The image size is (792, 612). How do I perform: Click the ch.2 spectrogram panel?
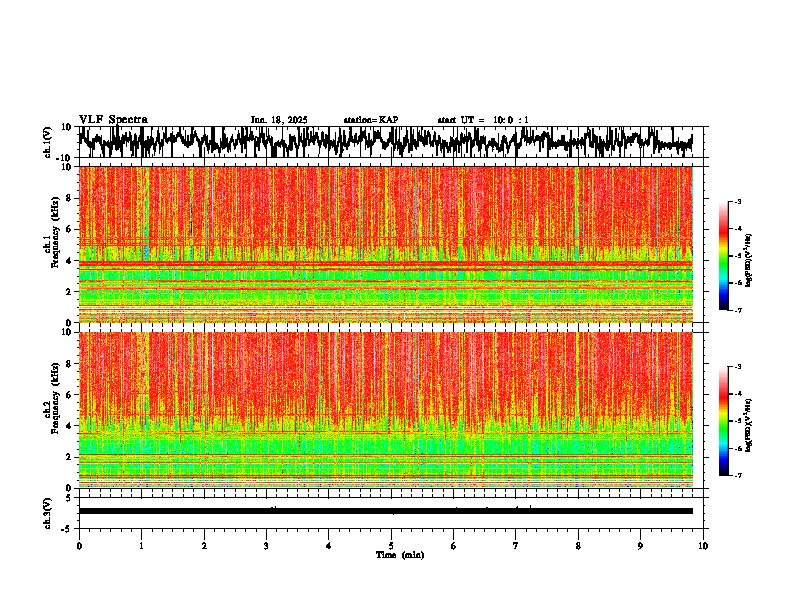pyautogui.click(x=385, y=410)
